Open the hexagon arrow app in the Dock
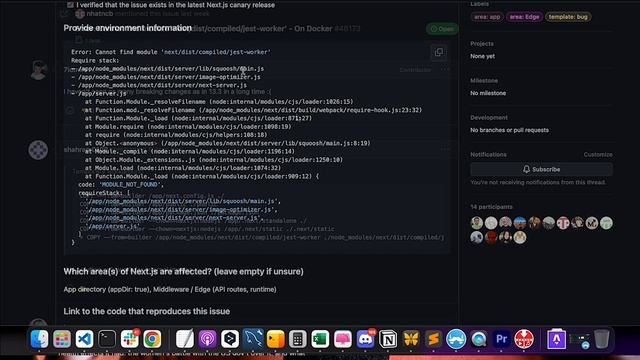Screen dimensions: 640x360 pos(230,339)
